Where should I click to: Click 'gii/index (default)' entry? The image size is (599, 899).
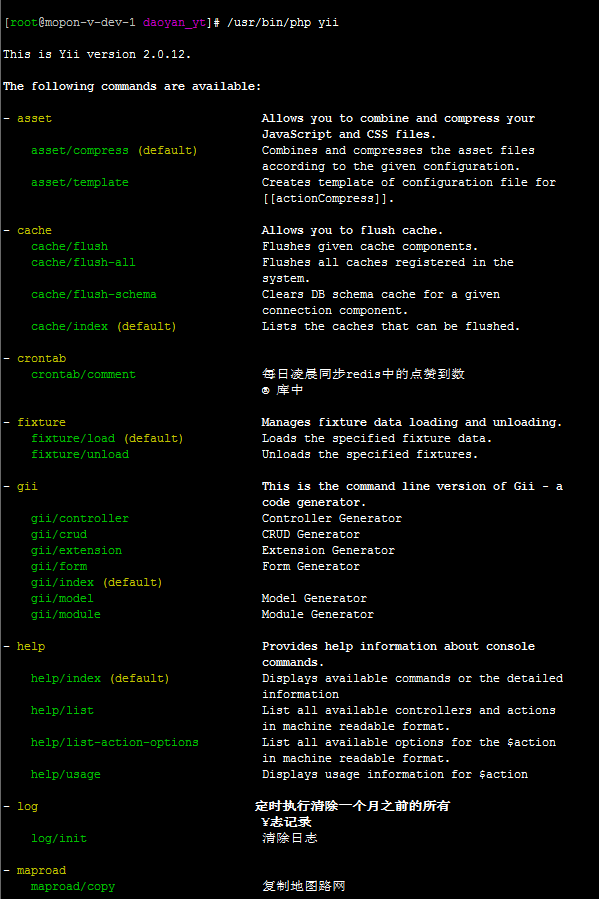click(x=97, y=583)
